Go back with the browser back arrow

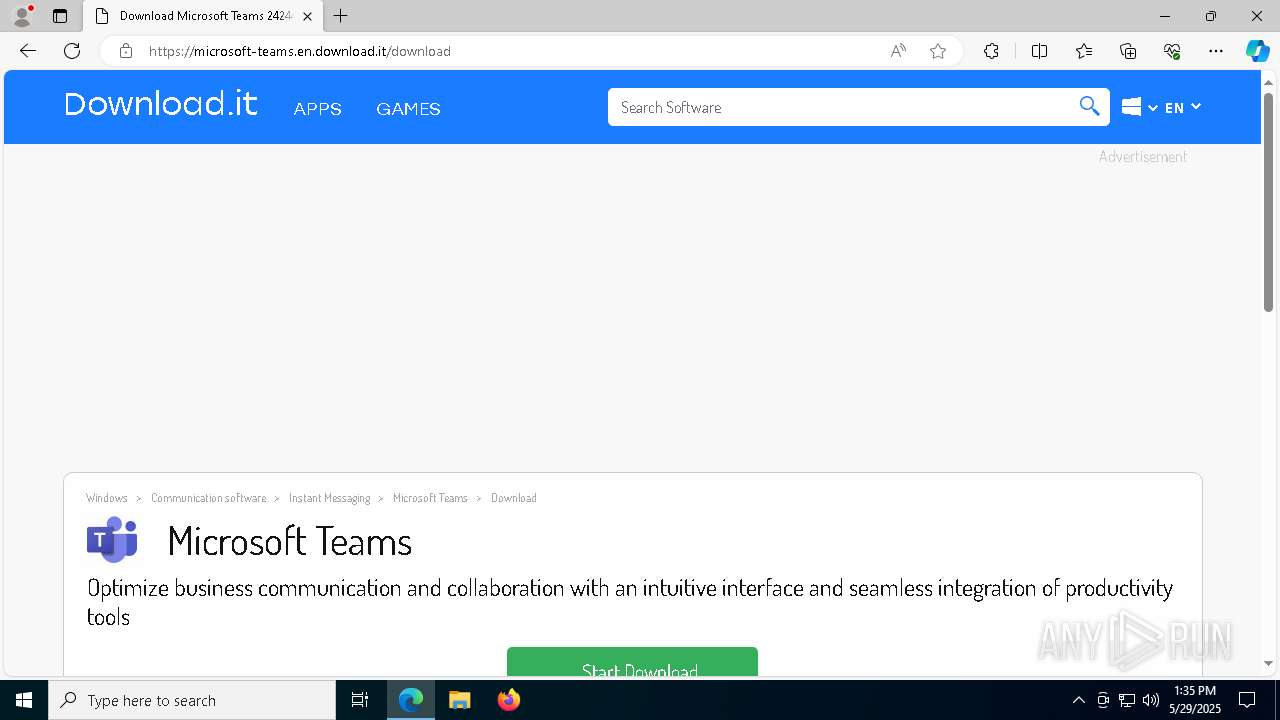(x=28, y=51)
